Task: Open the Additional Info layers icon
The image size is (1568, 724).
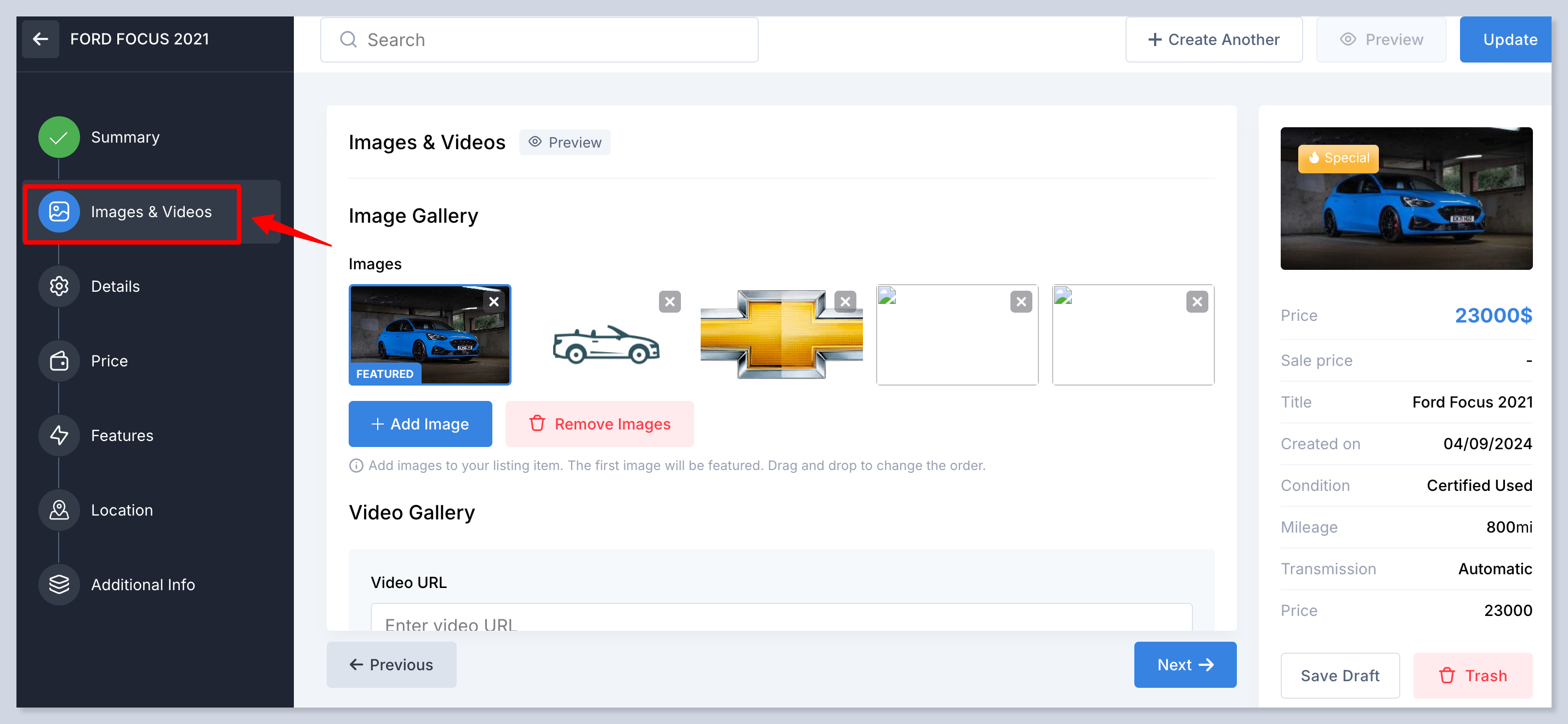Action: (x=59, y=585)
